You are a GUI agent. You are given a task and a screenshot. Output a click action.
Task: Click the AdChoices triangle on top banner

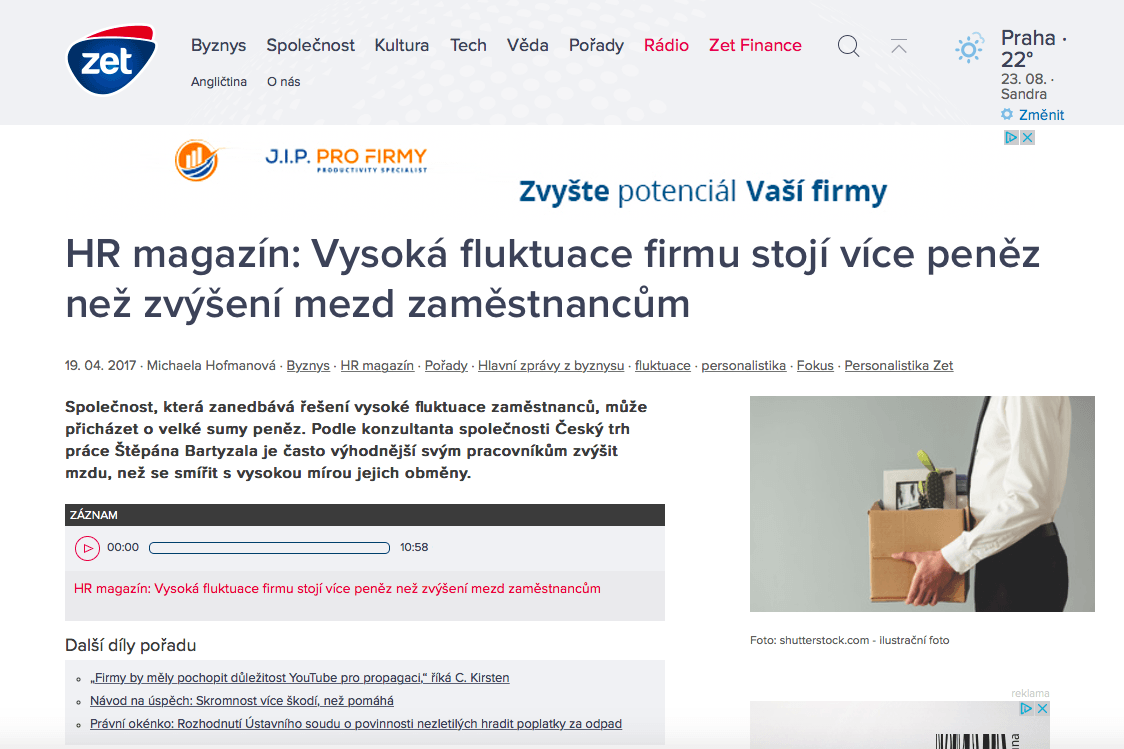coord(1011,138)
